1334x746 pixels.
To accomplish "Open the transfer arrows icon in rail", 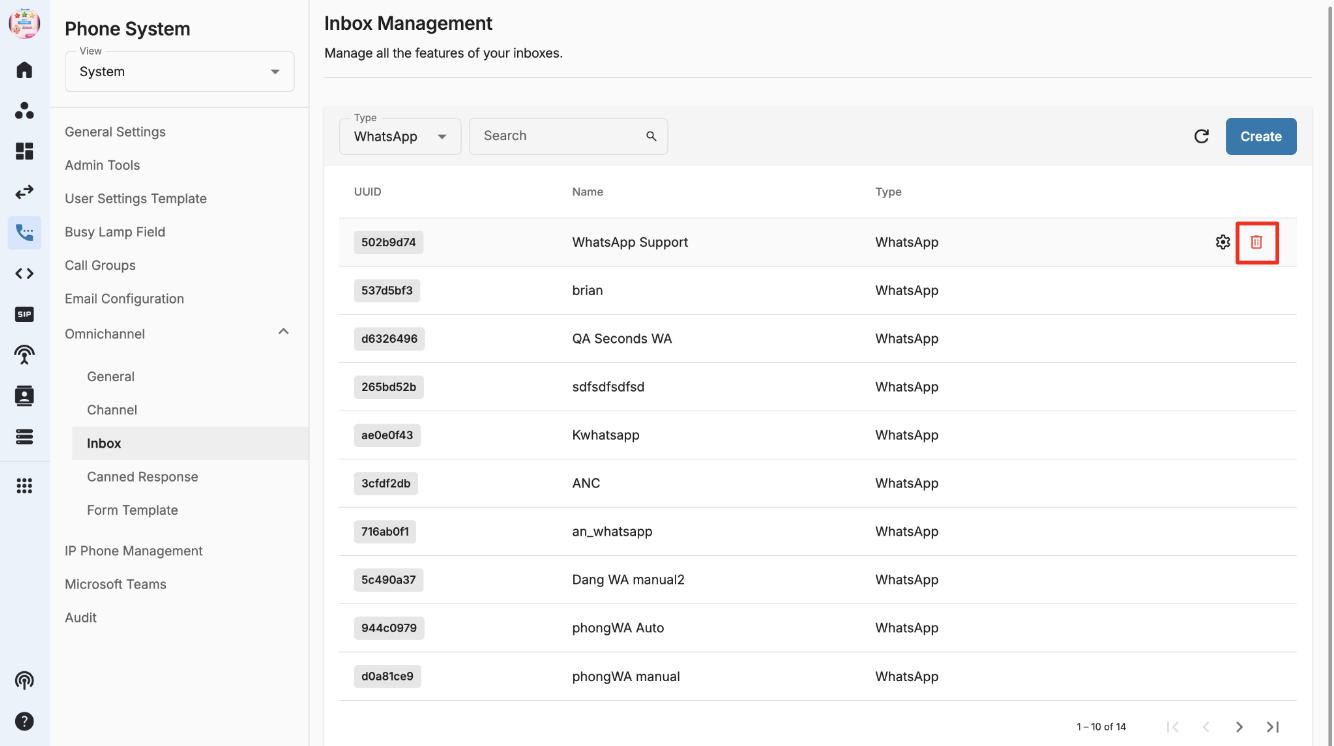I will click(x=24, y=192).
